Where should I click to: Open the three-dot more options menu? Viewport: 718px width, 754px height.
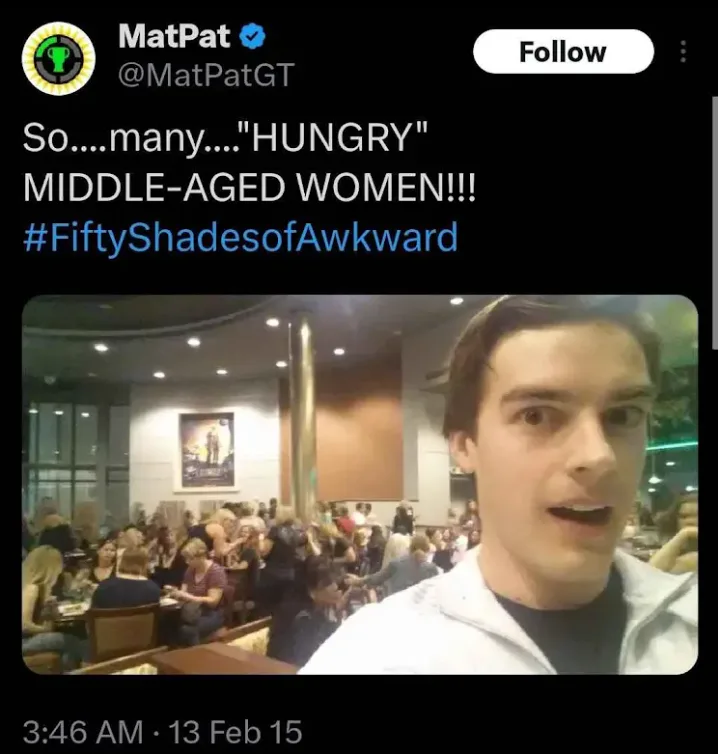point(682,51)
